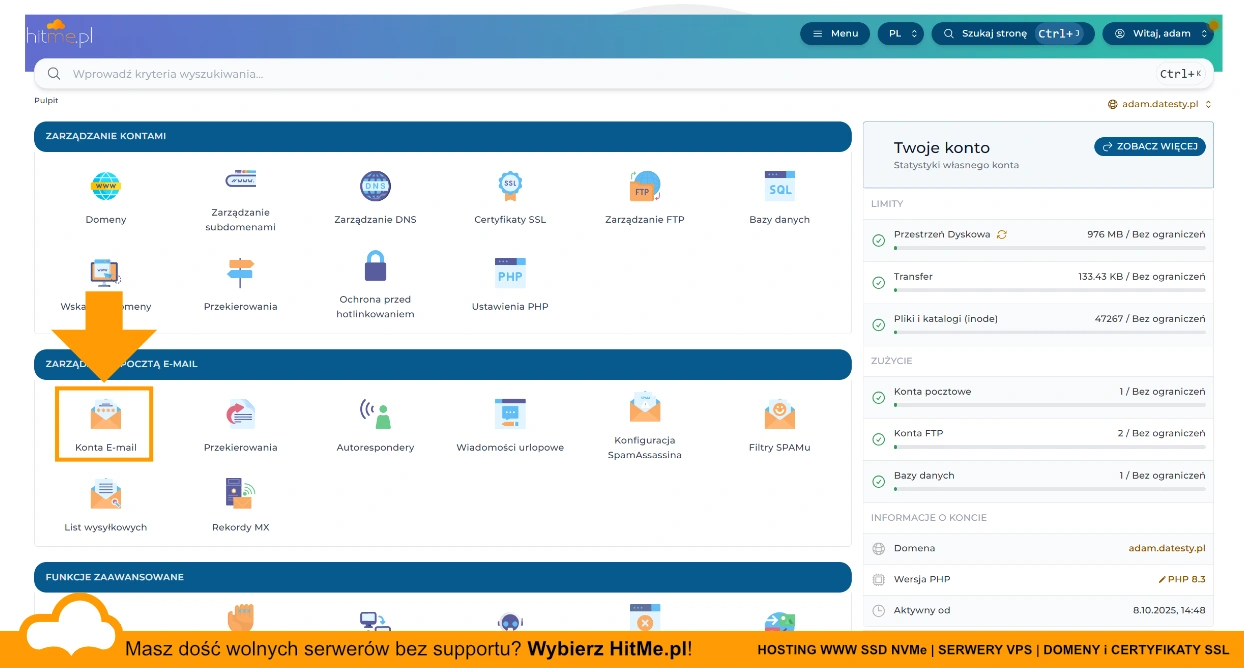Open Konta E-mail icon
Viewport: 1244px width, 668px height.
click(106, 413)
